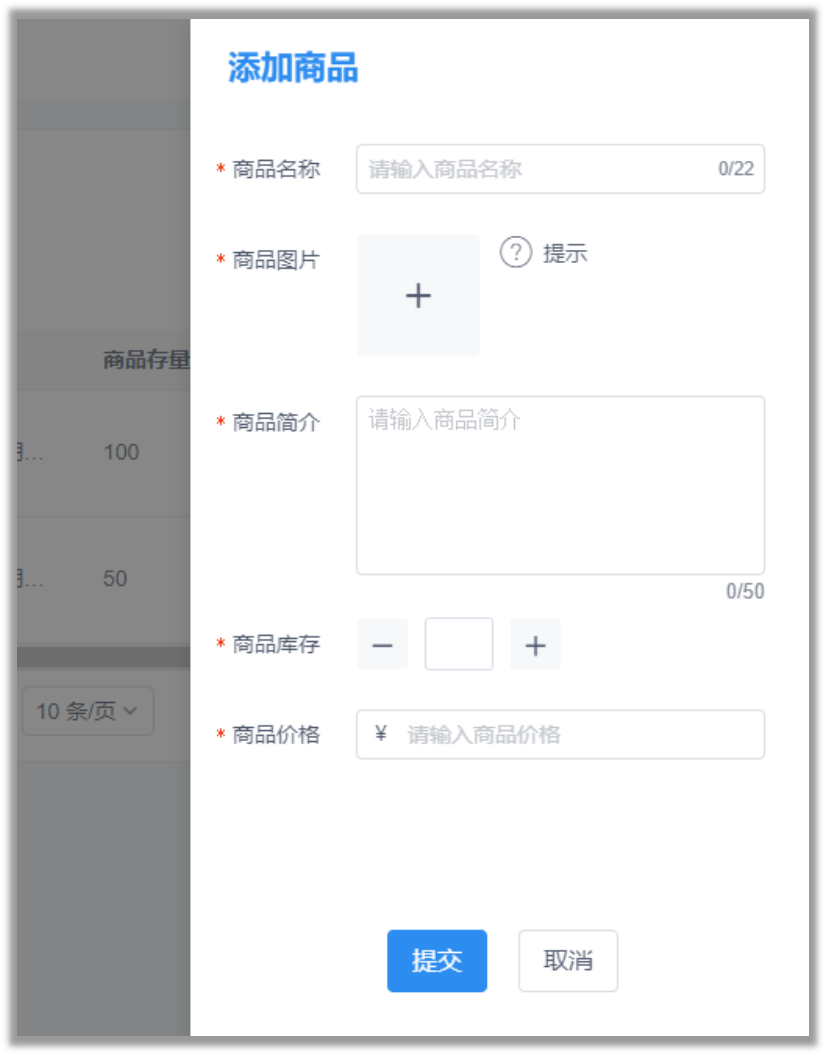Click the yen symbol in price field
The width and height of the screenshot is (826, 1056).
tap(381, 733)
